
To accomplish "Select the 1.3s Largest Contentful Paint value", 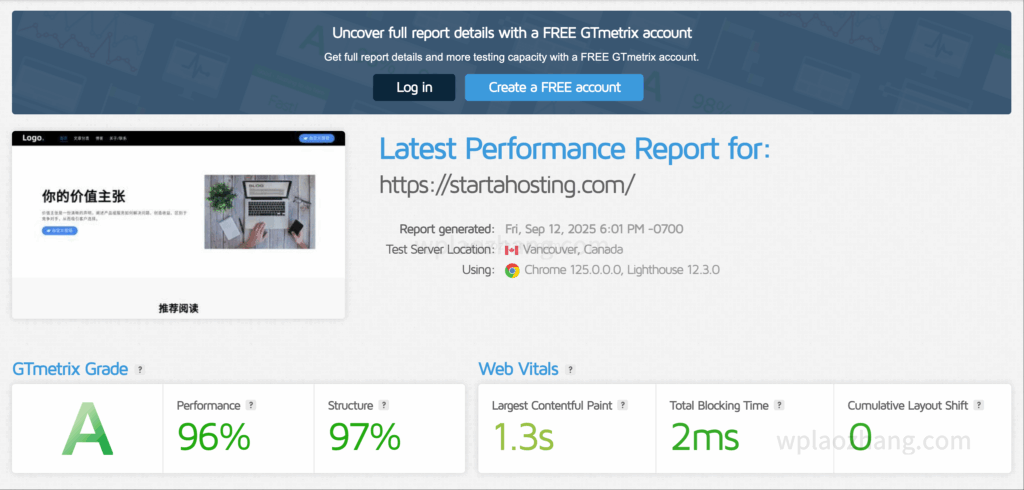I will click(x=523, y=437).
